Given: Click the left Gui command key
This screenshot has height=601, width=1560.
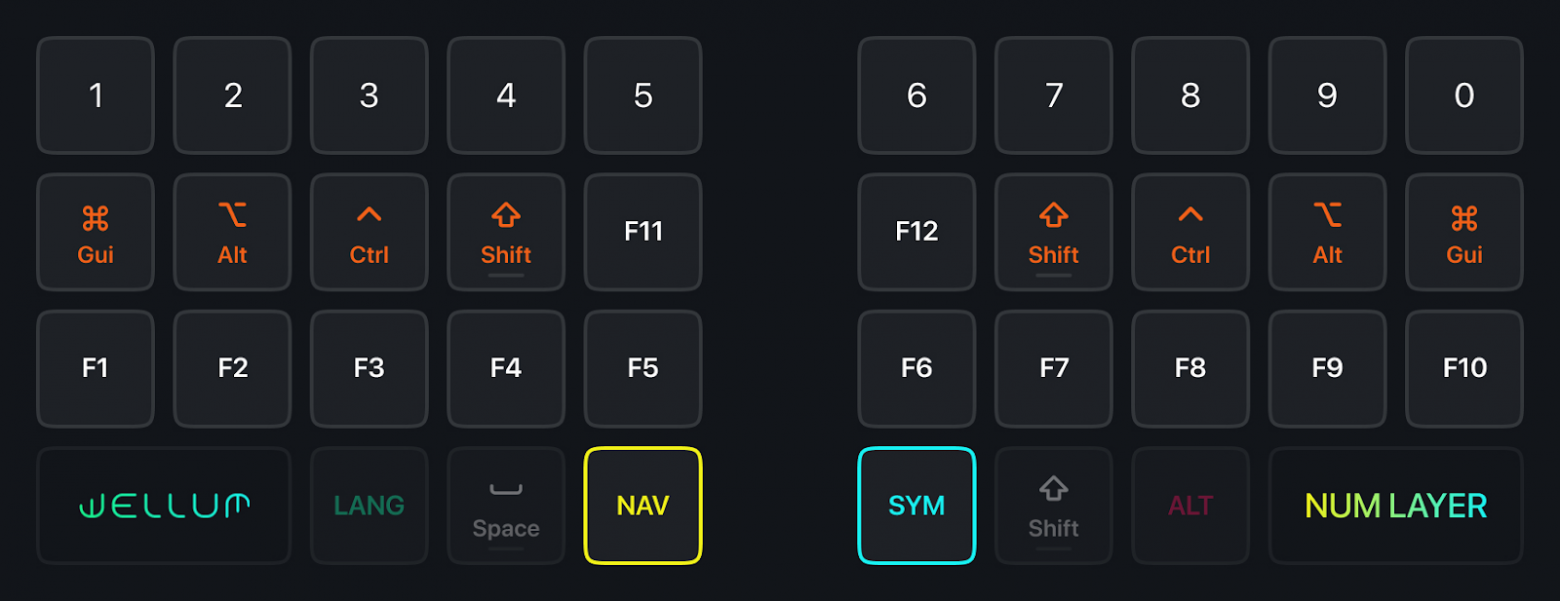Looking at the screenshot, I should (x=95, y=232).
